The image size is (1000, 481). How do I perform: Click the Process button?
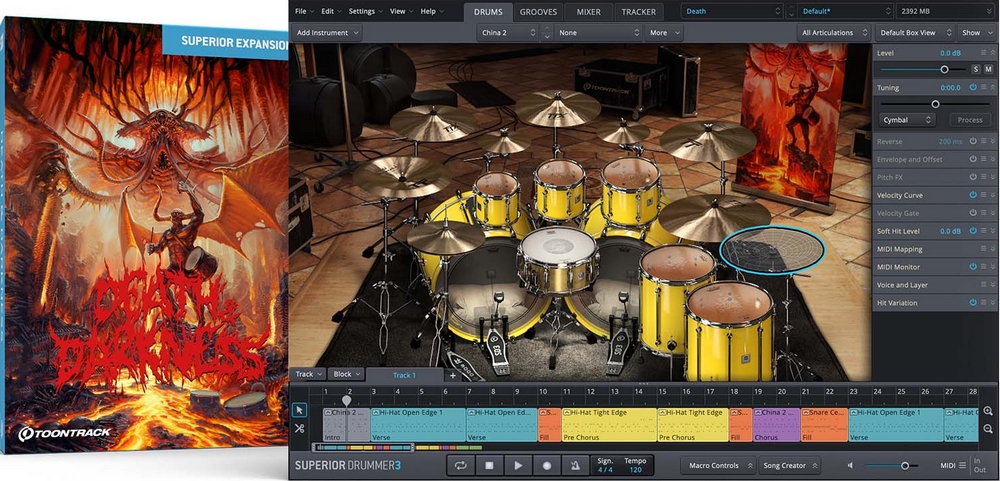tap(970, 120)
